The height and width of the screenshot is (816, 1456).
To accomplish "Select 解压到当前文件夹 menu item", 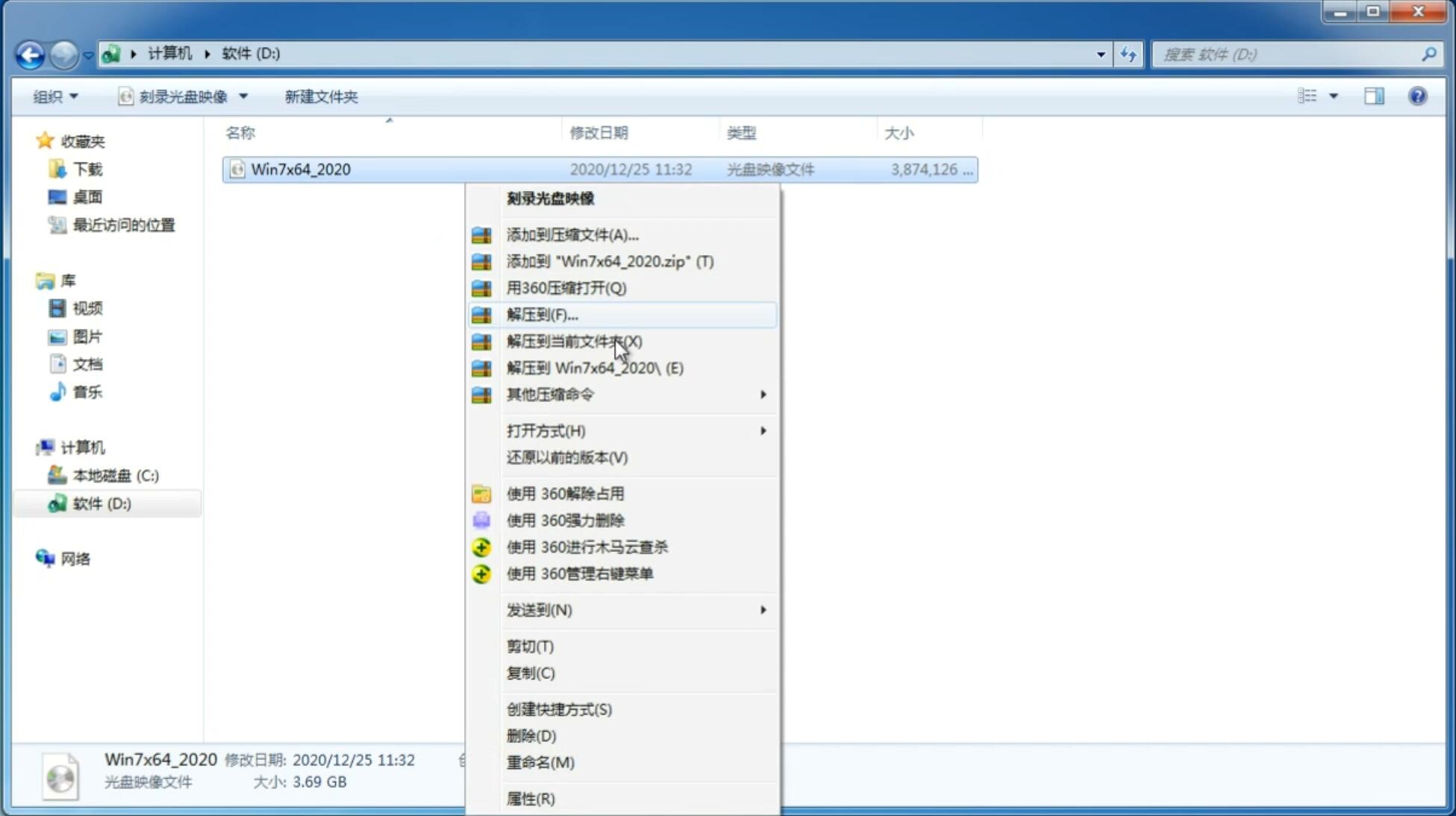I will [x=574, y=341].
